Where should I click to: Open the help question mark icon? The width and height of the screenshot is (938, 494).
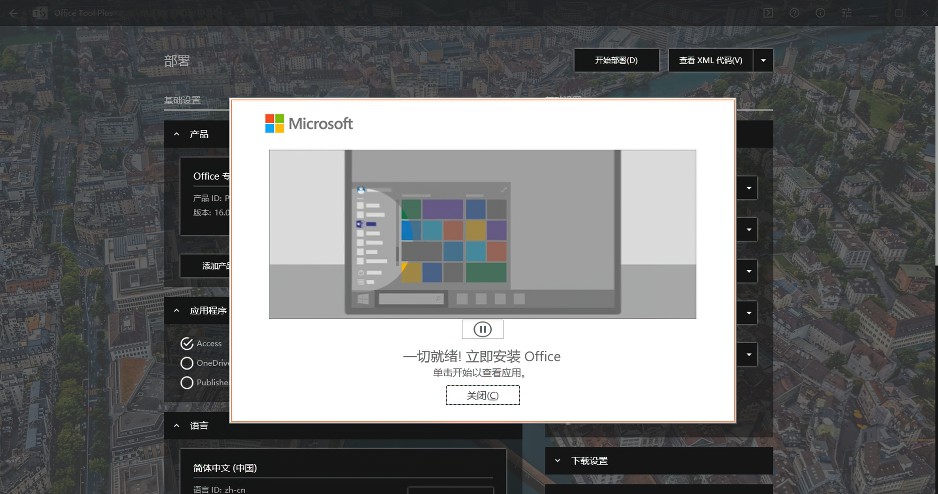click(794, 13)
